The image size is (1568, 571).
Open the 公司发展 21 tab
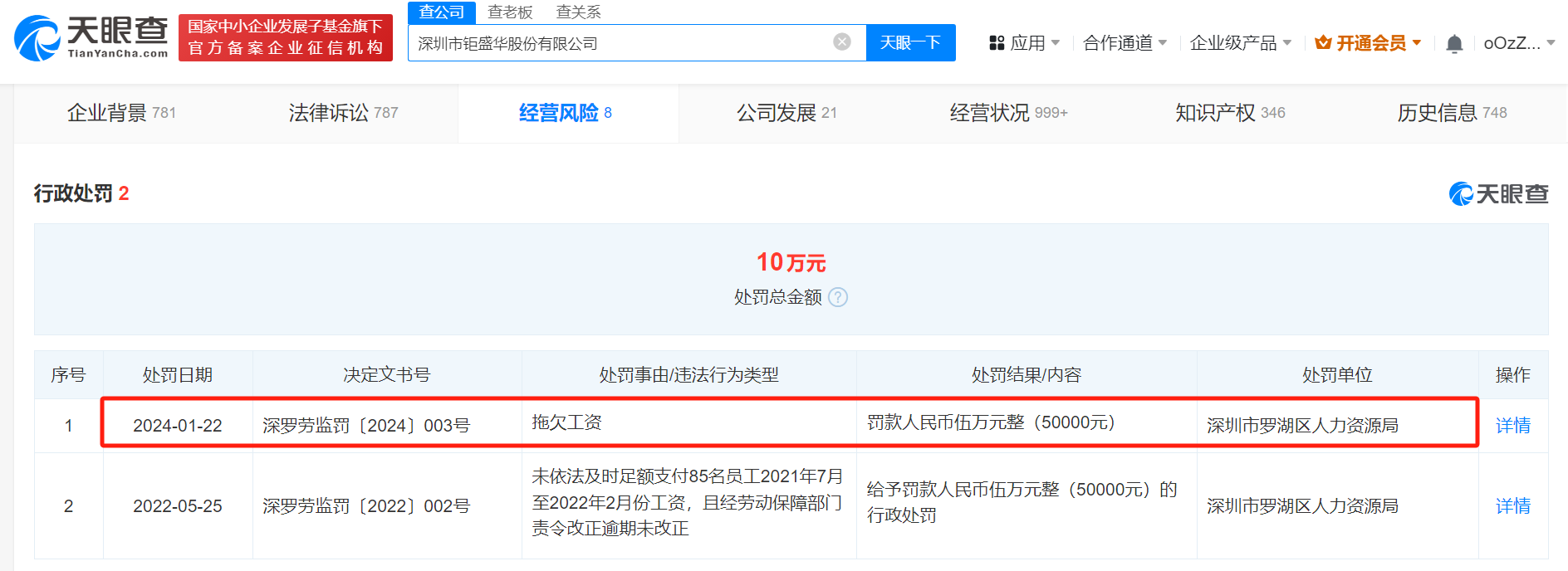coord(787,113)
